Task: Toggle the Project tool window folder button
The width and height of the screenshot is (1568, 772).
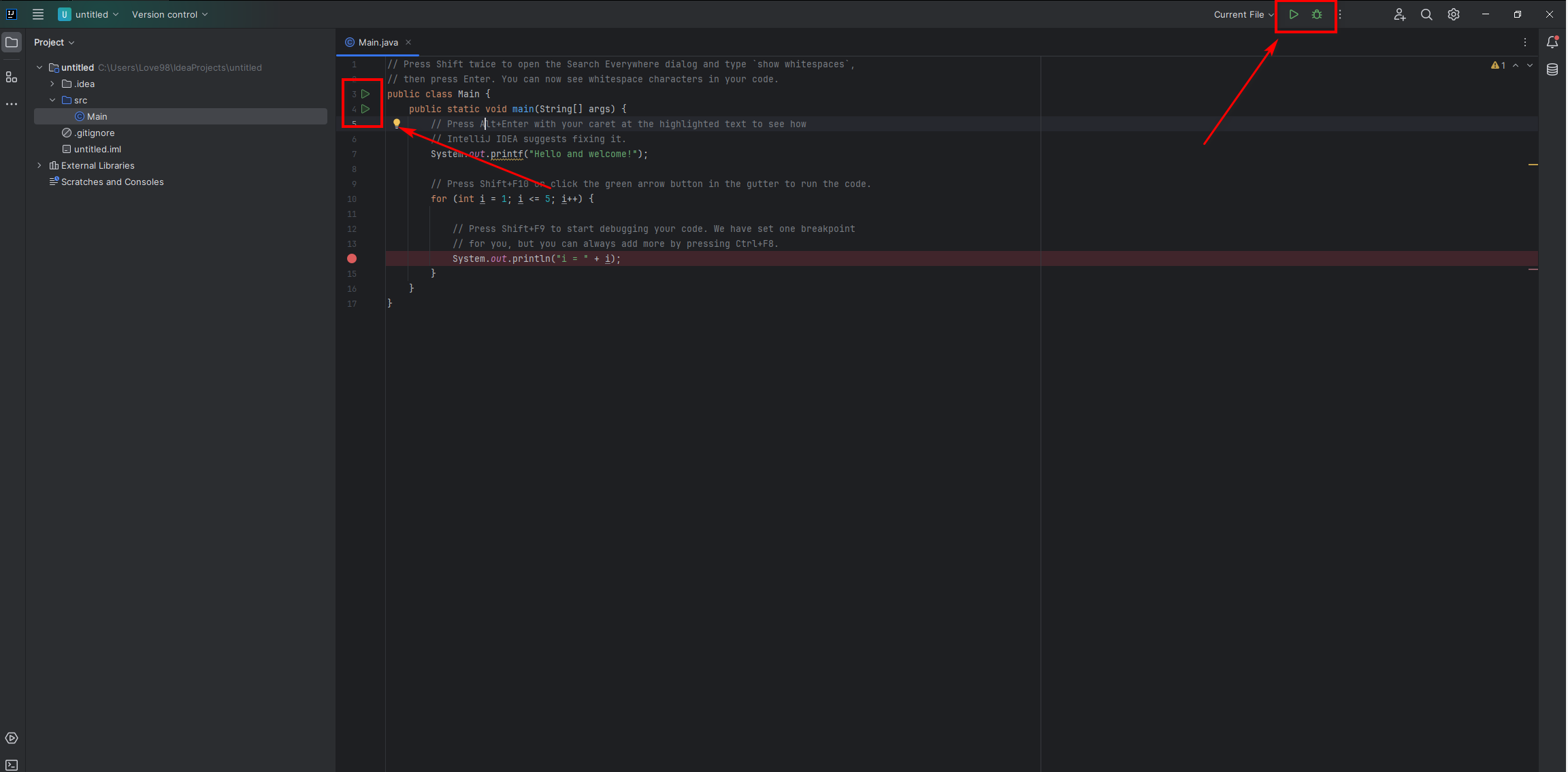Action: (12, 42)
